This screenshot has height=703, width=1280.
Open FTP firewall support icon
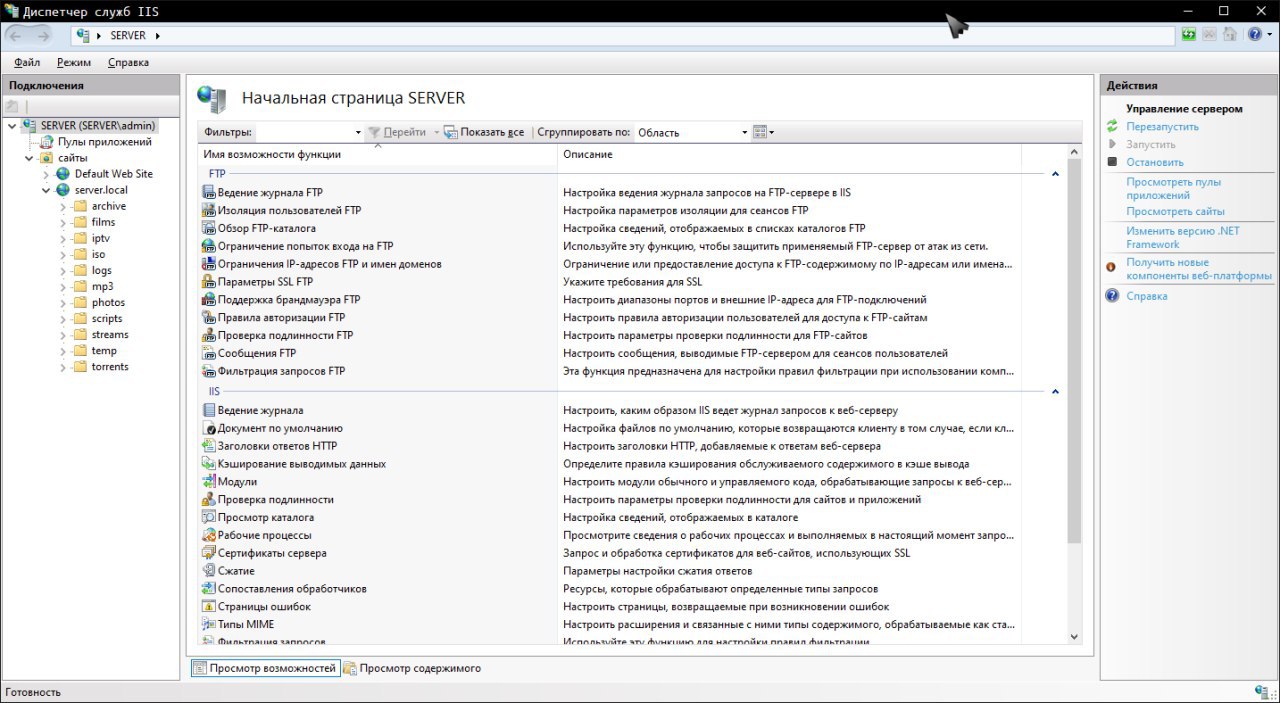click(x=209, y=299)
